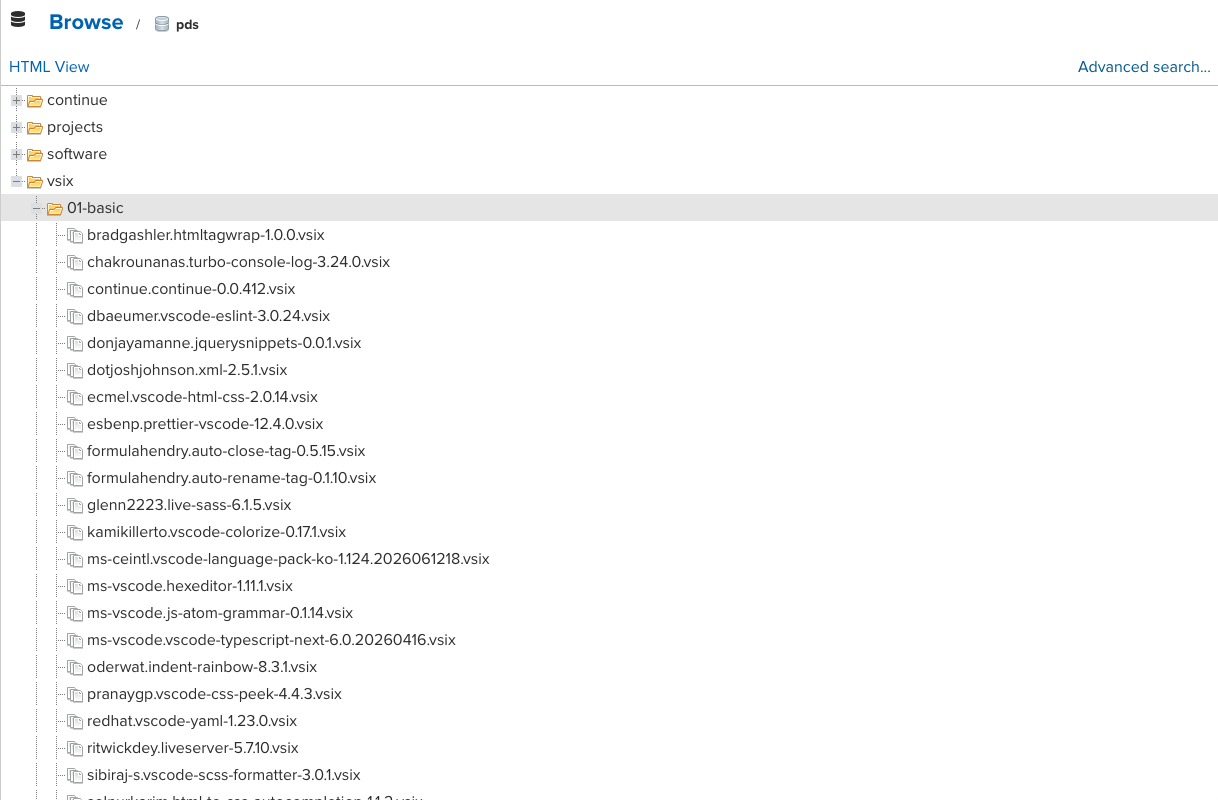The width and height of the screenshot is (1218, 800).
Task: Click the vsix folder icon
Action: pos(35,182)
